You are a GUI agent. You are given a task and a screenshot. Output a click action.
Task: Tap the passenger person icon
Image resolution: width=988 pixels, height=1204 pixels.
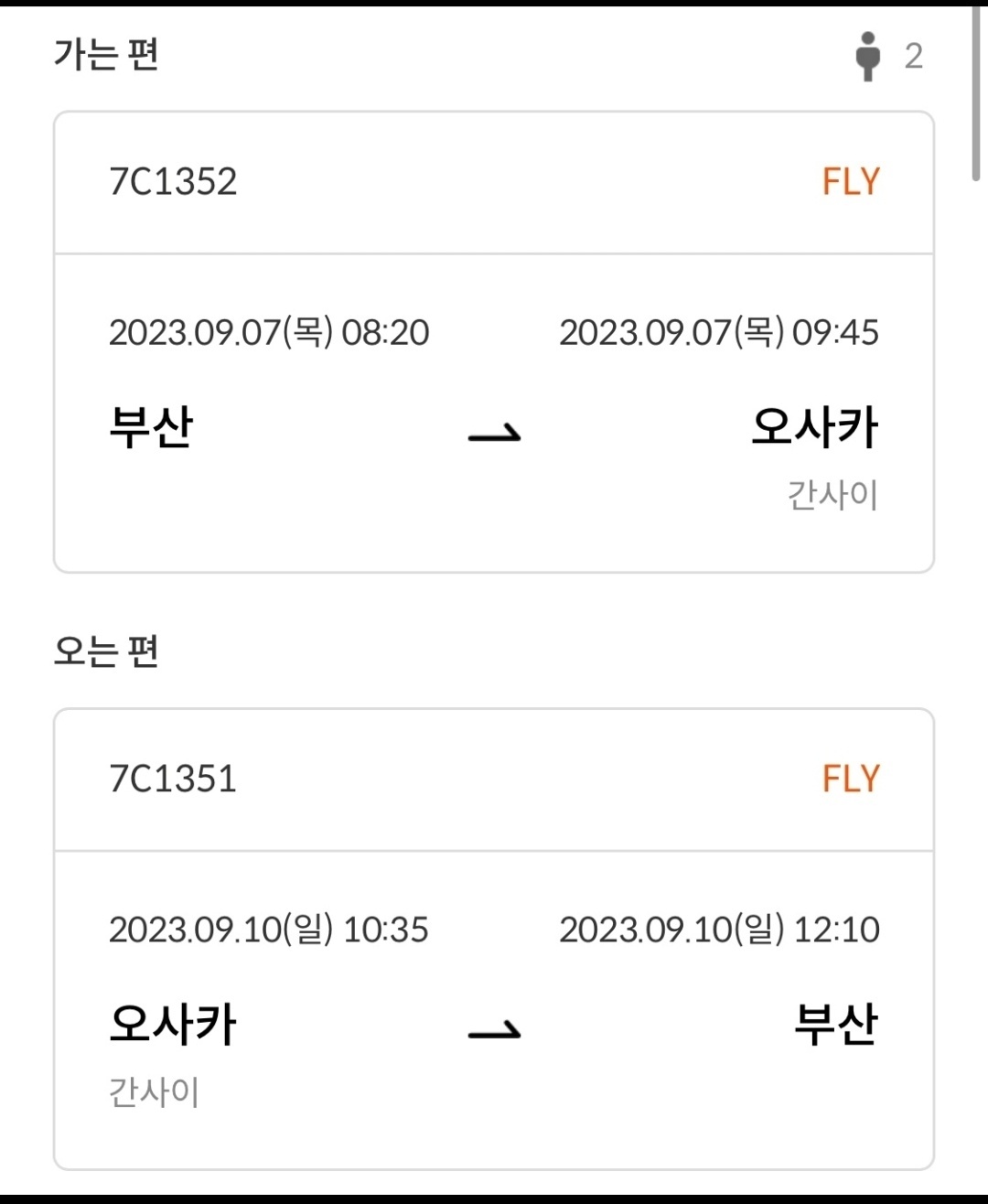[x=868, y=57]
